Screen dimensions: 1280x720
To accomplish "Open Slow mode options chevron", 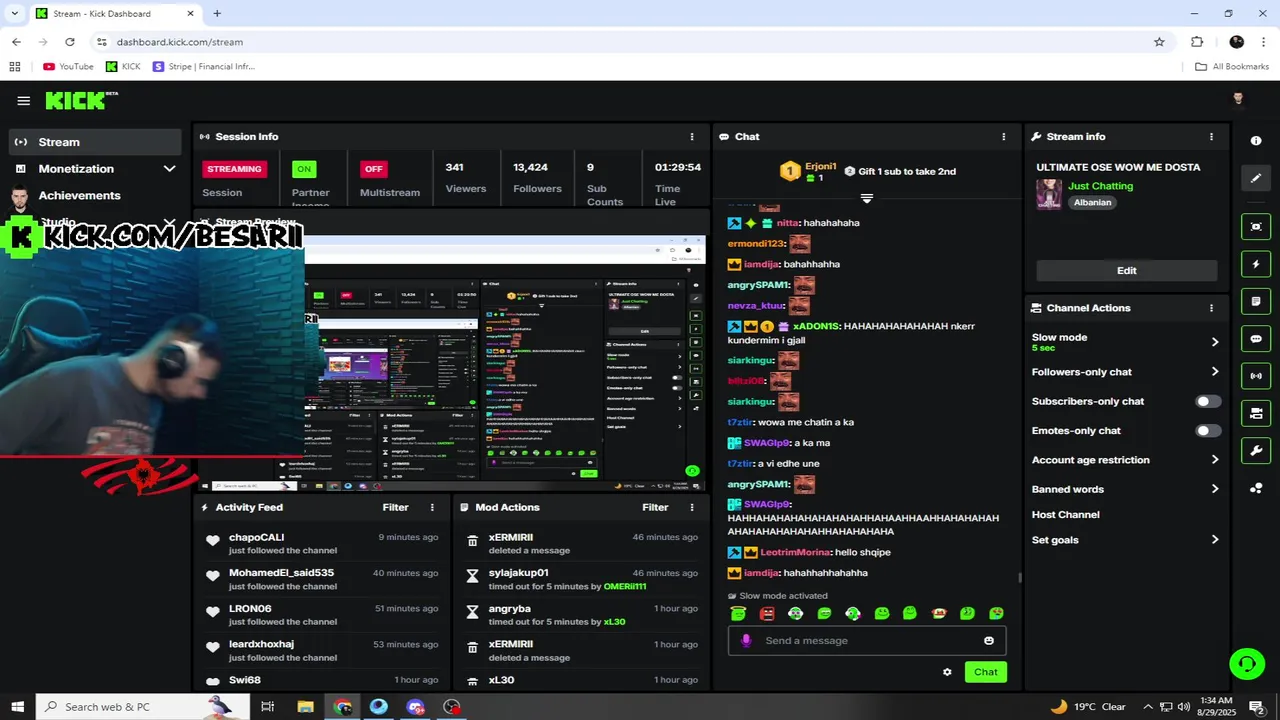I will [1215, 342].
